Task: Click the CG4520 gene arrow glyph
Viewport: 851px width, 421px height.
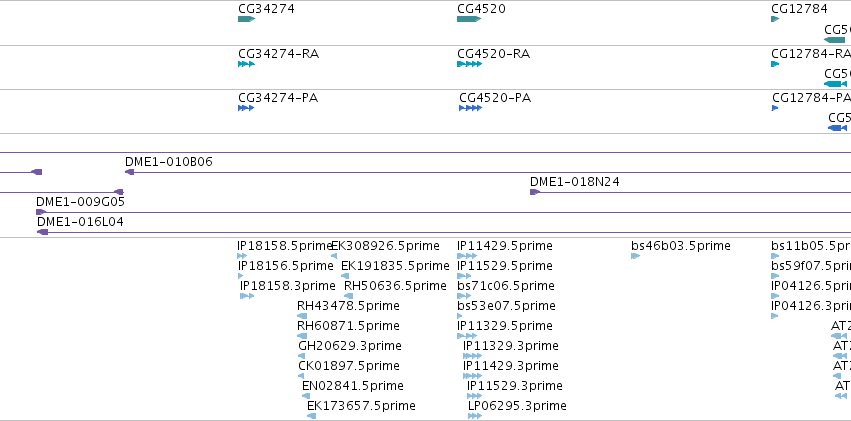Action: pos(469,19)
